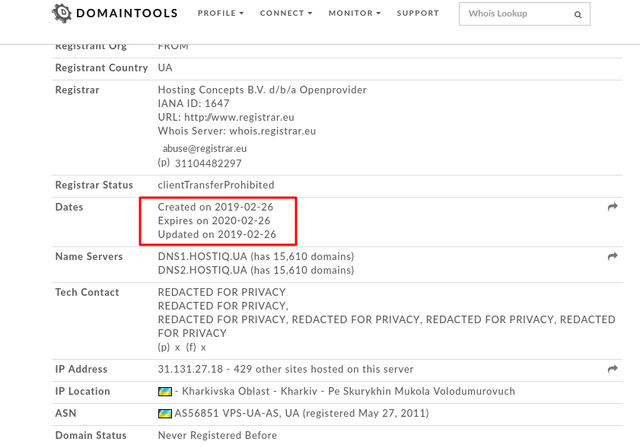The width and height of the screenshot is (640, 447).
Task: Select the 'Created on 2019-02-26' line
Action: pos(216,207)
